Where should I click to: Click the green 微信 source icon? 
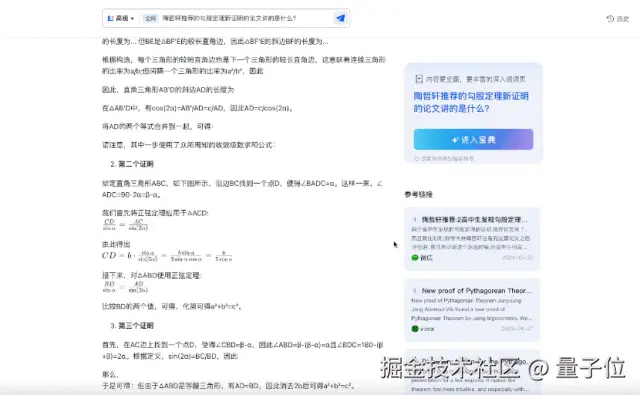pyautogui.click(x=415, y=258)
